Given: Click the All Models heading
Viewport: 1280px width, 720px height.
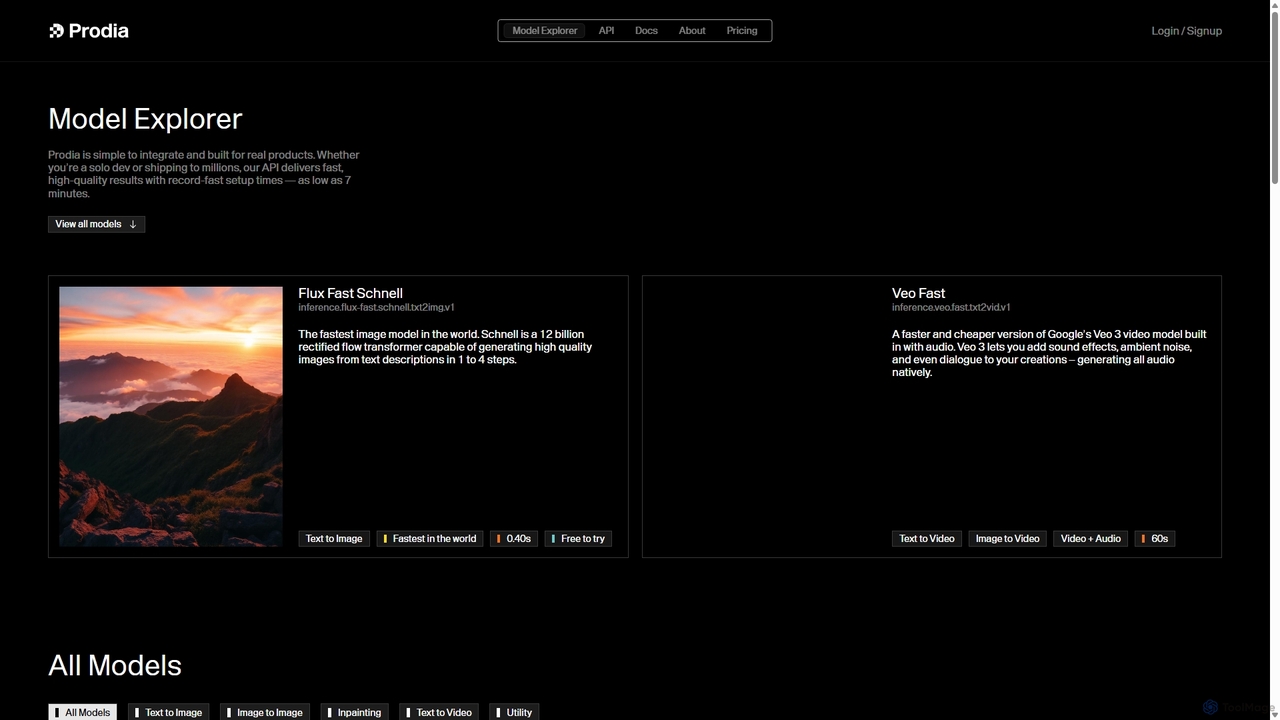Looking at the screenshot, I should coord(115,666).
